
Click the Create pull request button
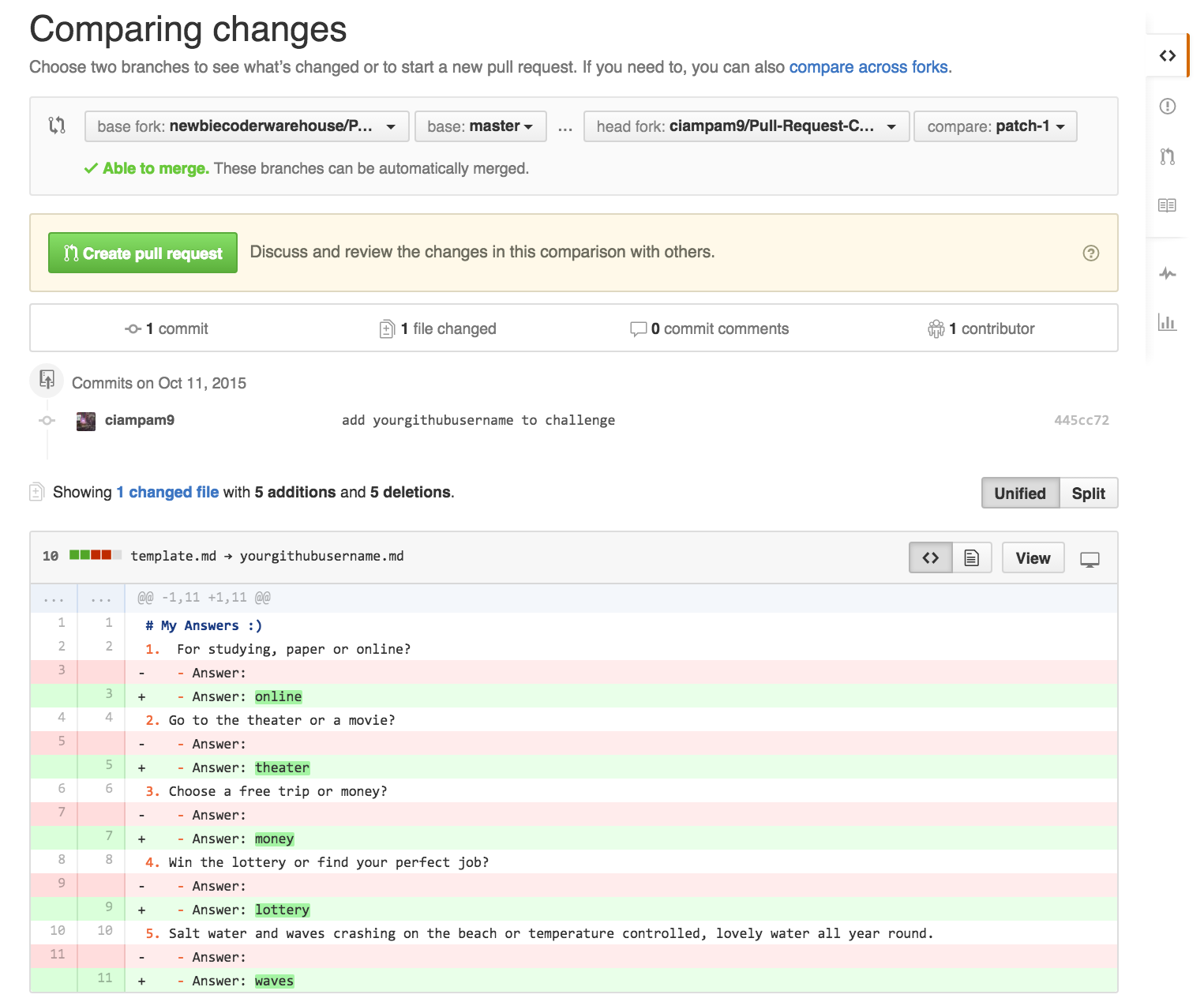pyautogui.click(x=143, y=253)
